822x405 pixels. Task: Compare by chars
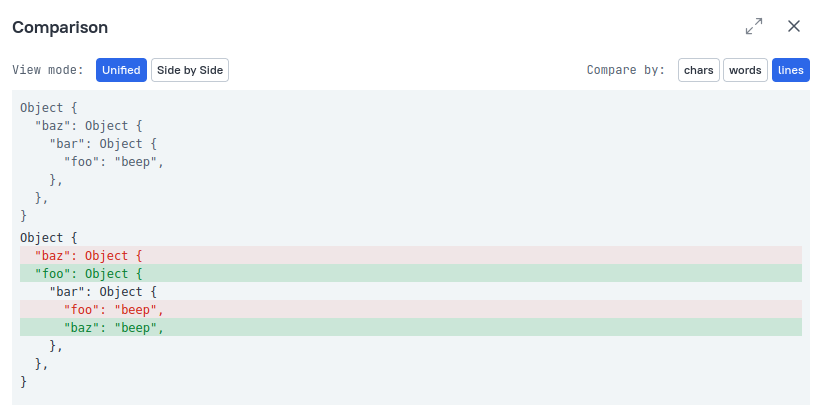pyautogui.click(x=699, y=70)
